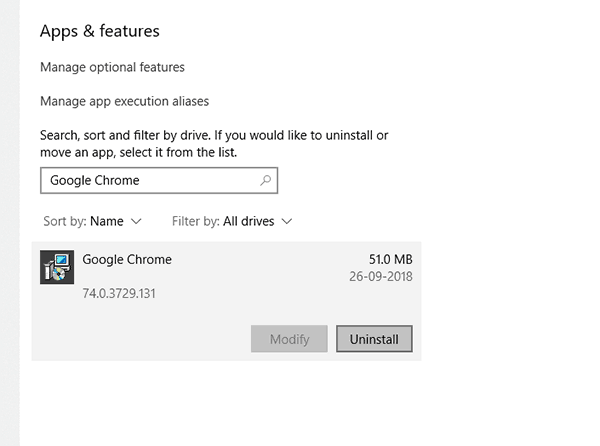Select the Google Chrome app name text
The image size is (600, 446).
127,259
